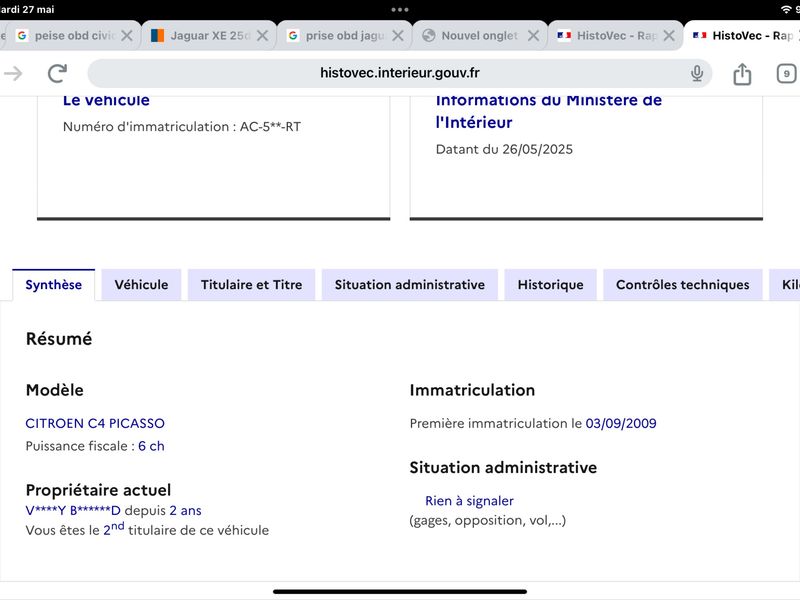Viewport: 800px width, 600px height.
Task: Open the Historique tab
Action: pyautogui.click(x=551, y=285)
